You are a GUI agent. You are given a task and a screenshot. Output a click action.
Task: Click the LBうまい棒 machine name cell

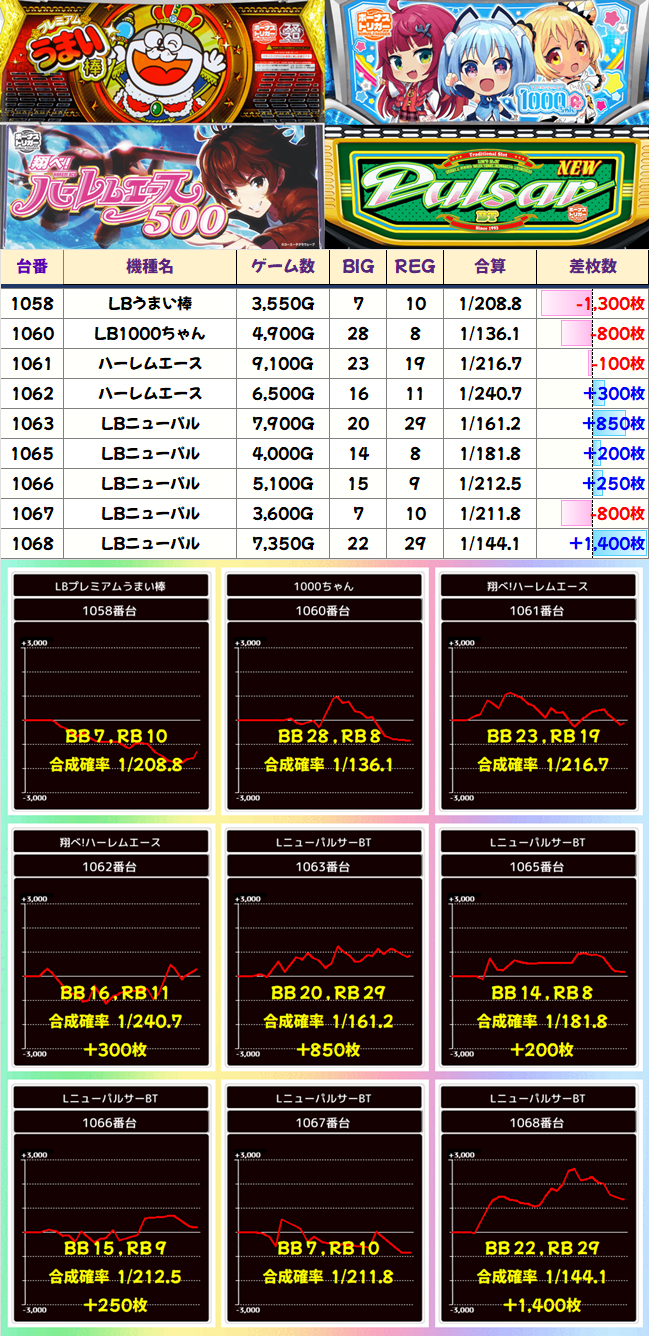(x=150, y=304)
